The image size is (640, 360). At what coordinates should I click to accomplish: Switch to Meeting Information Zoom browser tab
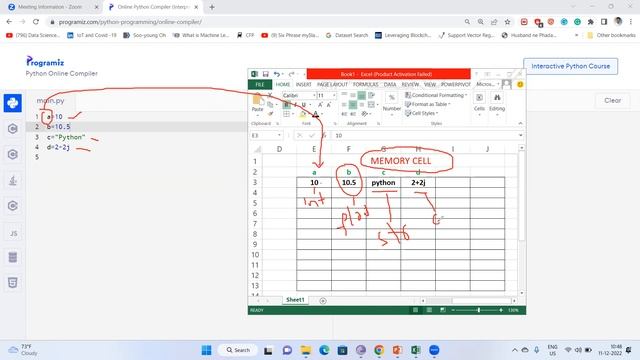[x=50, y=7]
